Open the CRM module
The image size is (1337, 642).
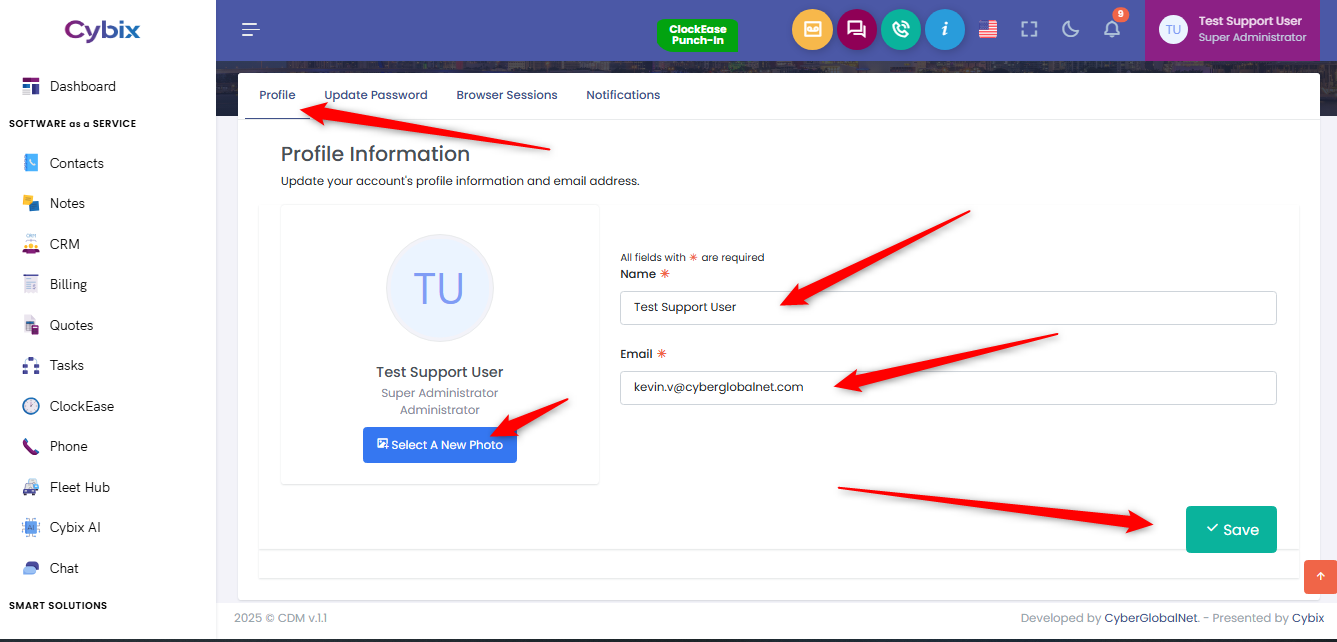point(51,244)
